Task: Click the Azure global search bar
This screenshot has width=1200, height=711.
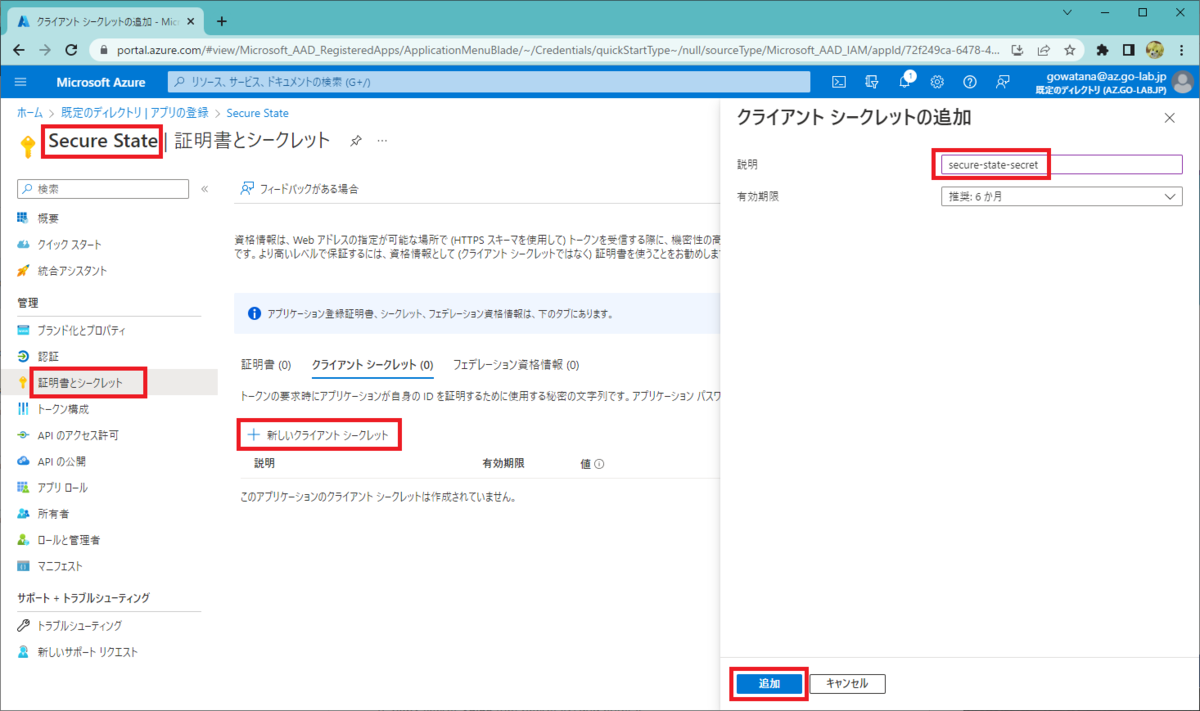Action: coord(489,82)
